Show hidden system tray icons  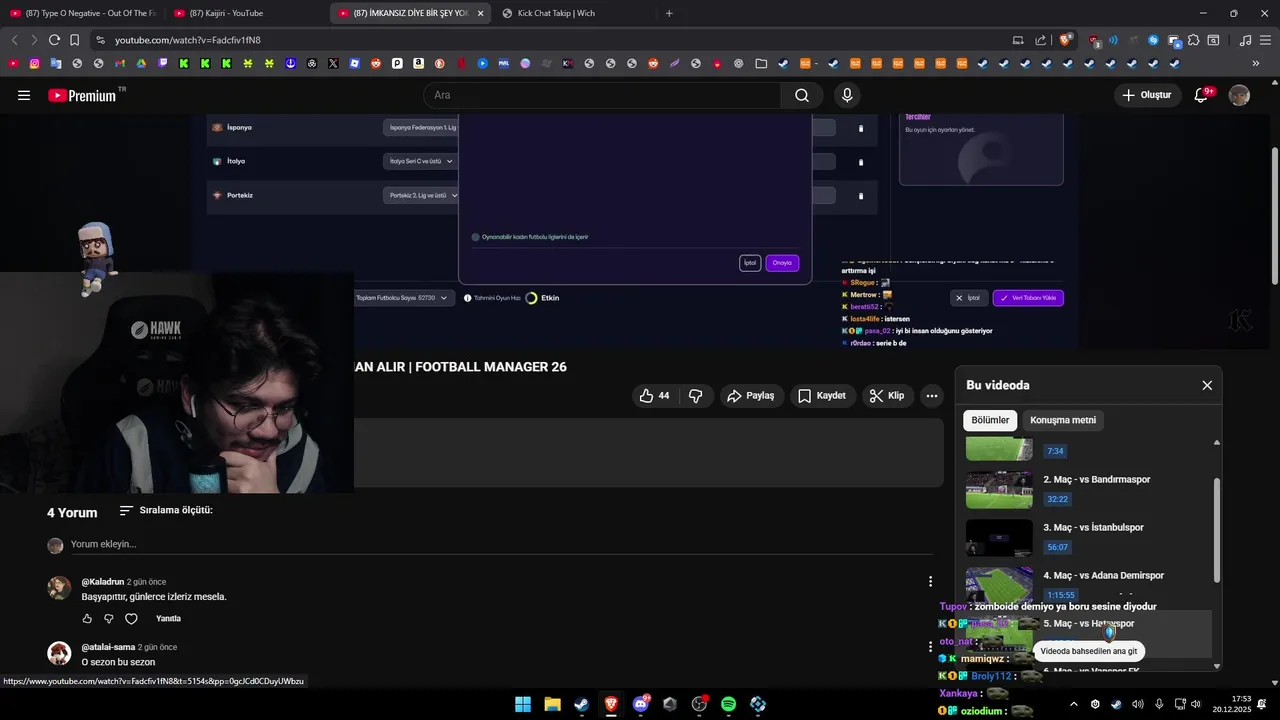coord(1073,704)
